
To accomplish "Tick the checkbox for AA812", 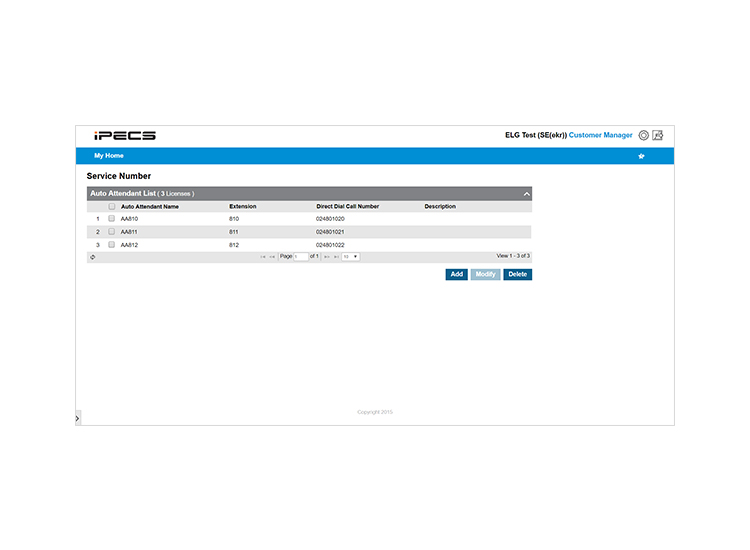I will [x=111, y=244].
